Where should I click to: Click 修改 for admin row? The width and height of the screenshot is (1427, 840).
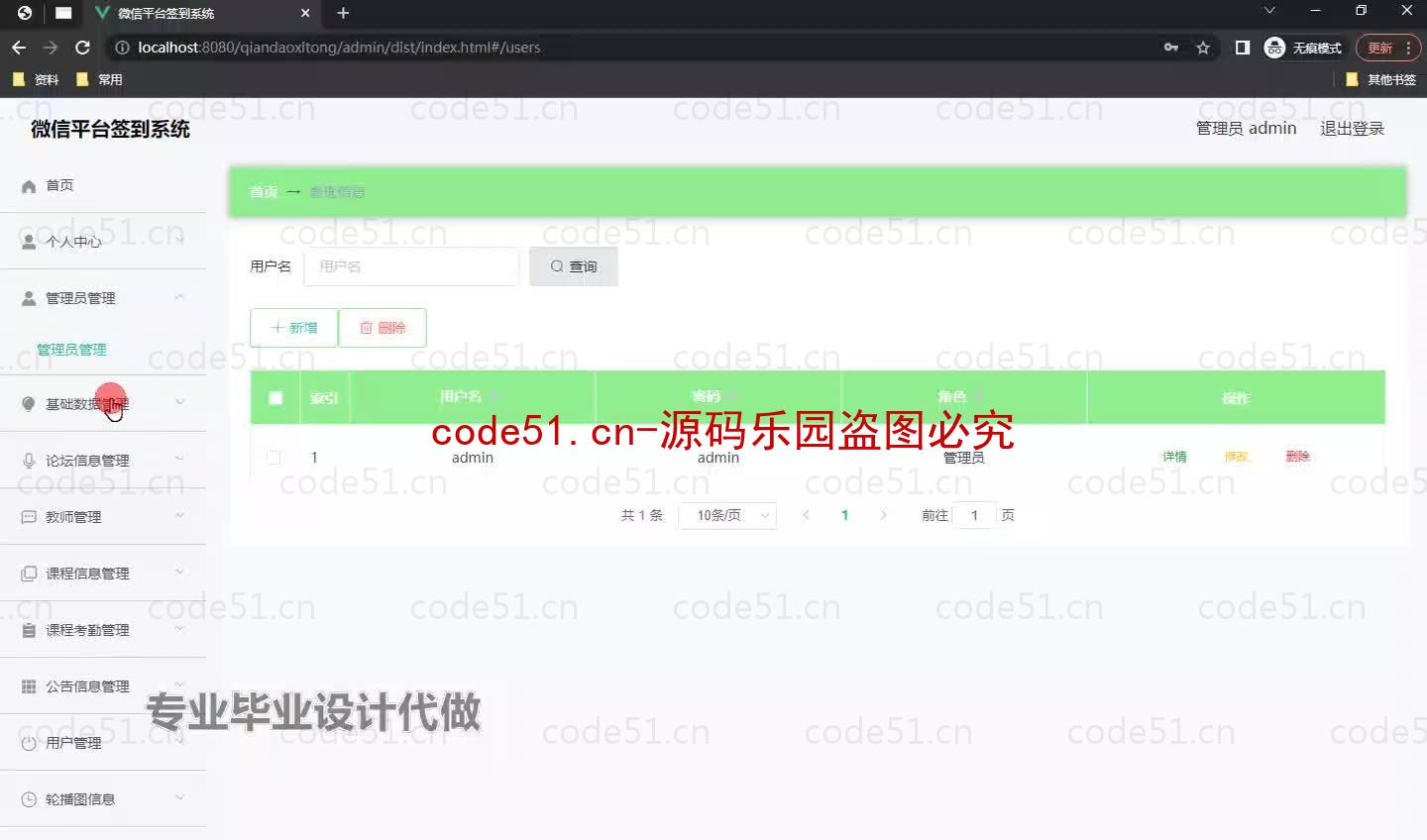click(1237, 457)
